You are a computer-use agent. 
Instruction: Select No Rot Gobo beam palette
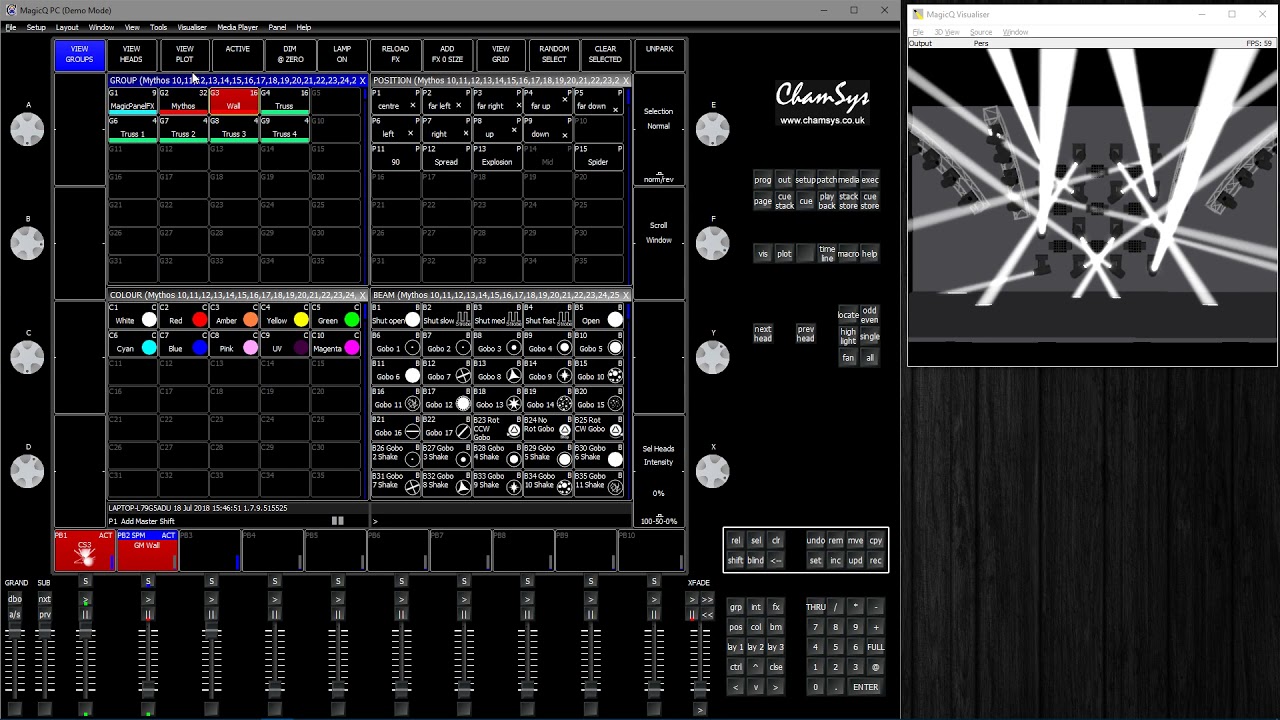click(x=548, y=427)
